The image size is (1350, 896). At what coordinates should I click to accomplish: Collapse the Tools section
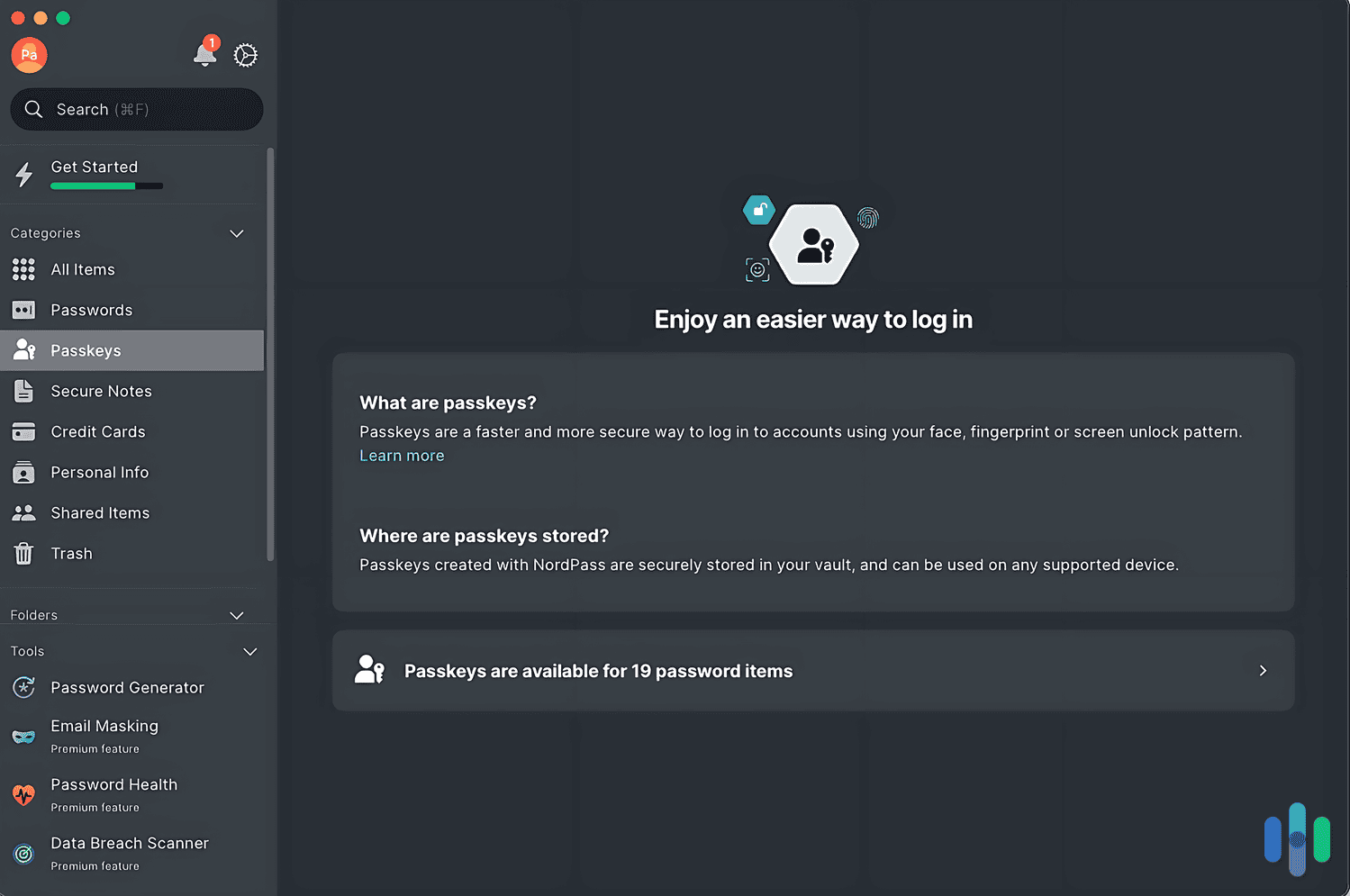(249, 651)
